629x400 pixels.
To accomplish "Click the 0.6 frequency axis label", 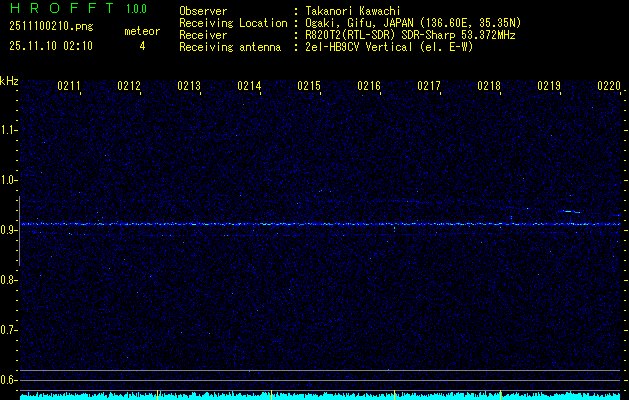I will click(9, 380).
